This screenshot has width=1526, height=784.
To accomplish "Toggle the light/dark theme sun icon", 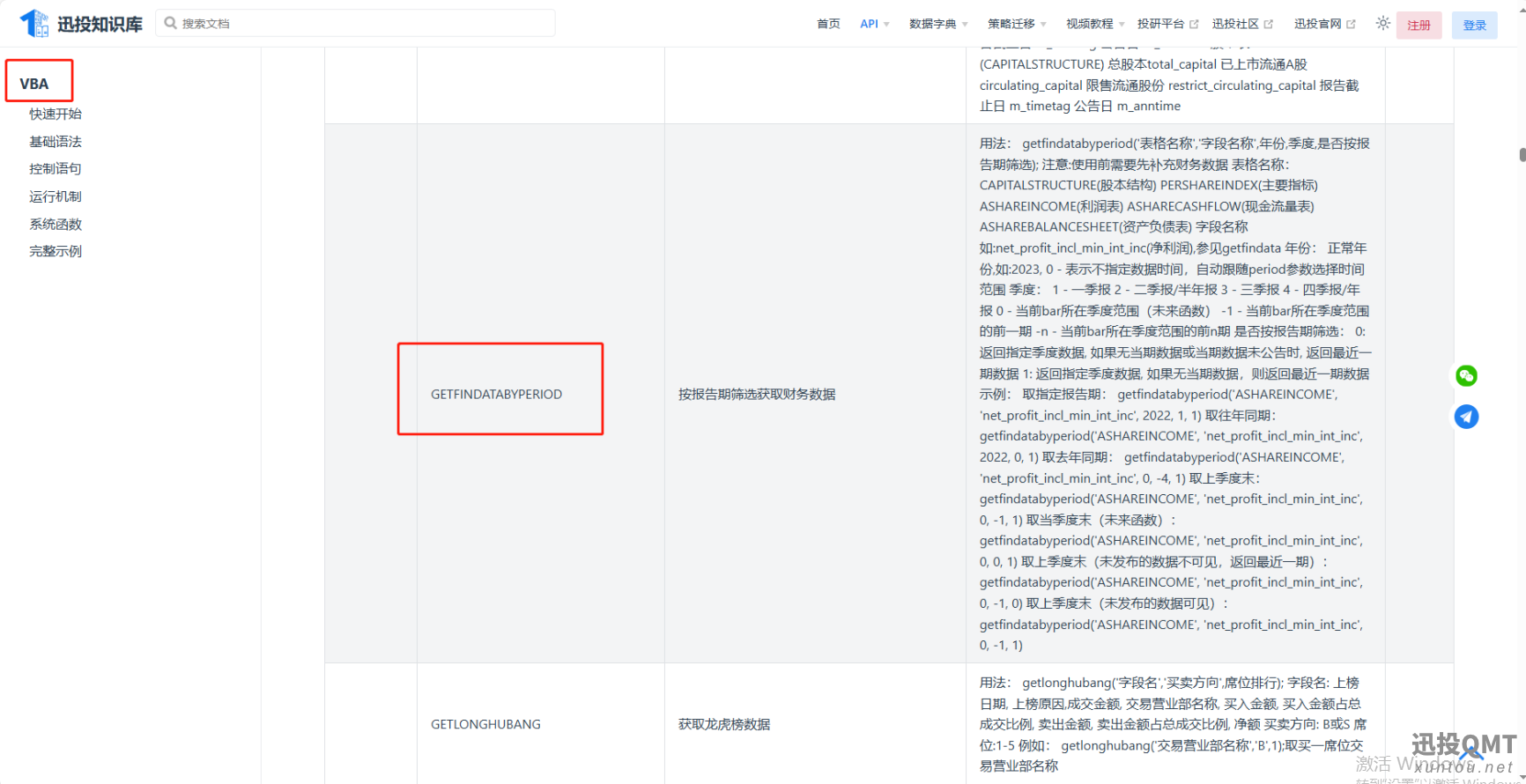I will click(1383, 24).
